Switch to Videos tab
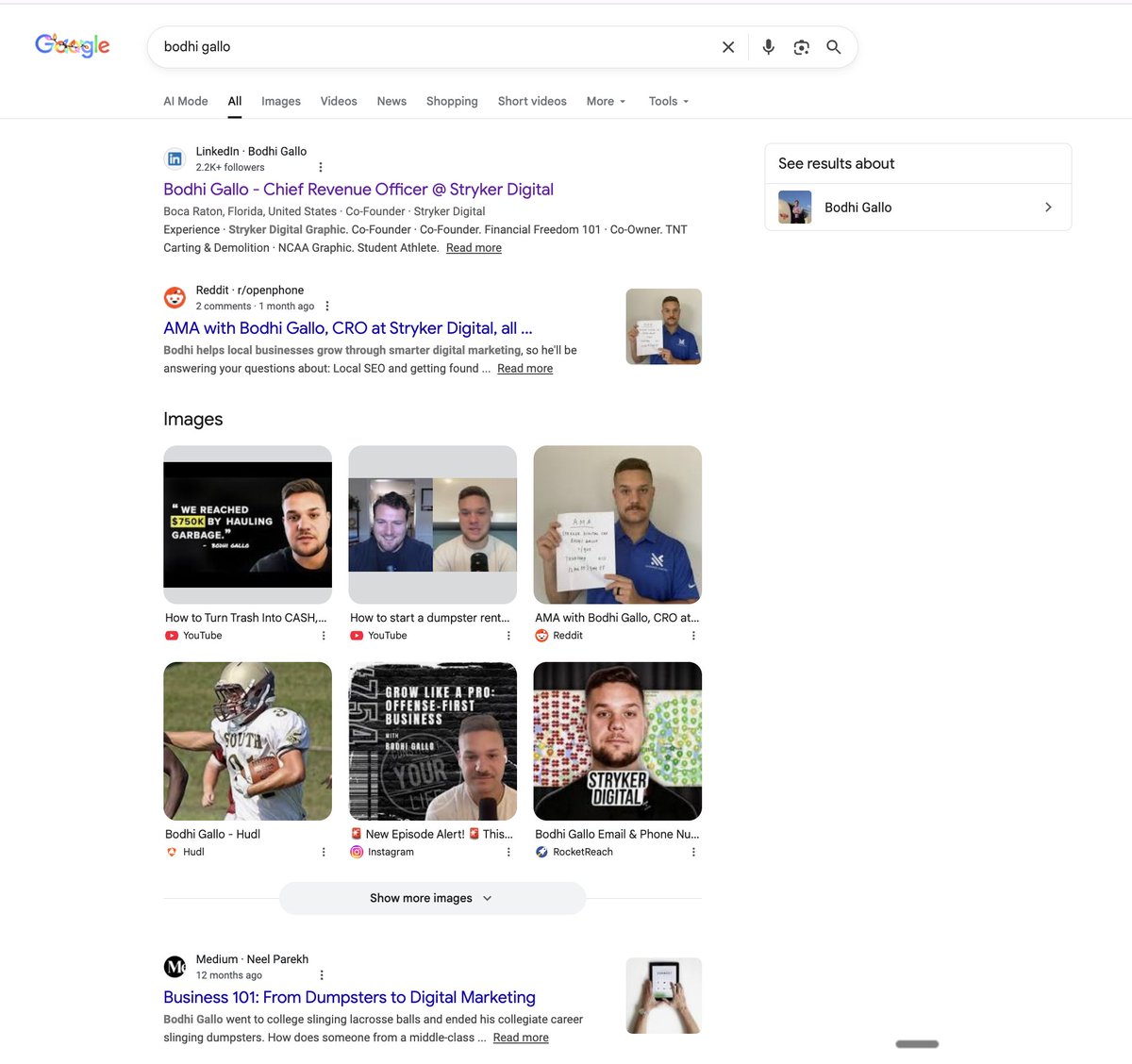Viewport: 1132px width, 1064px height. click(x=339, y=101)
